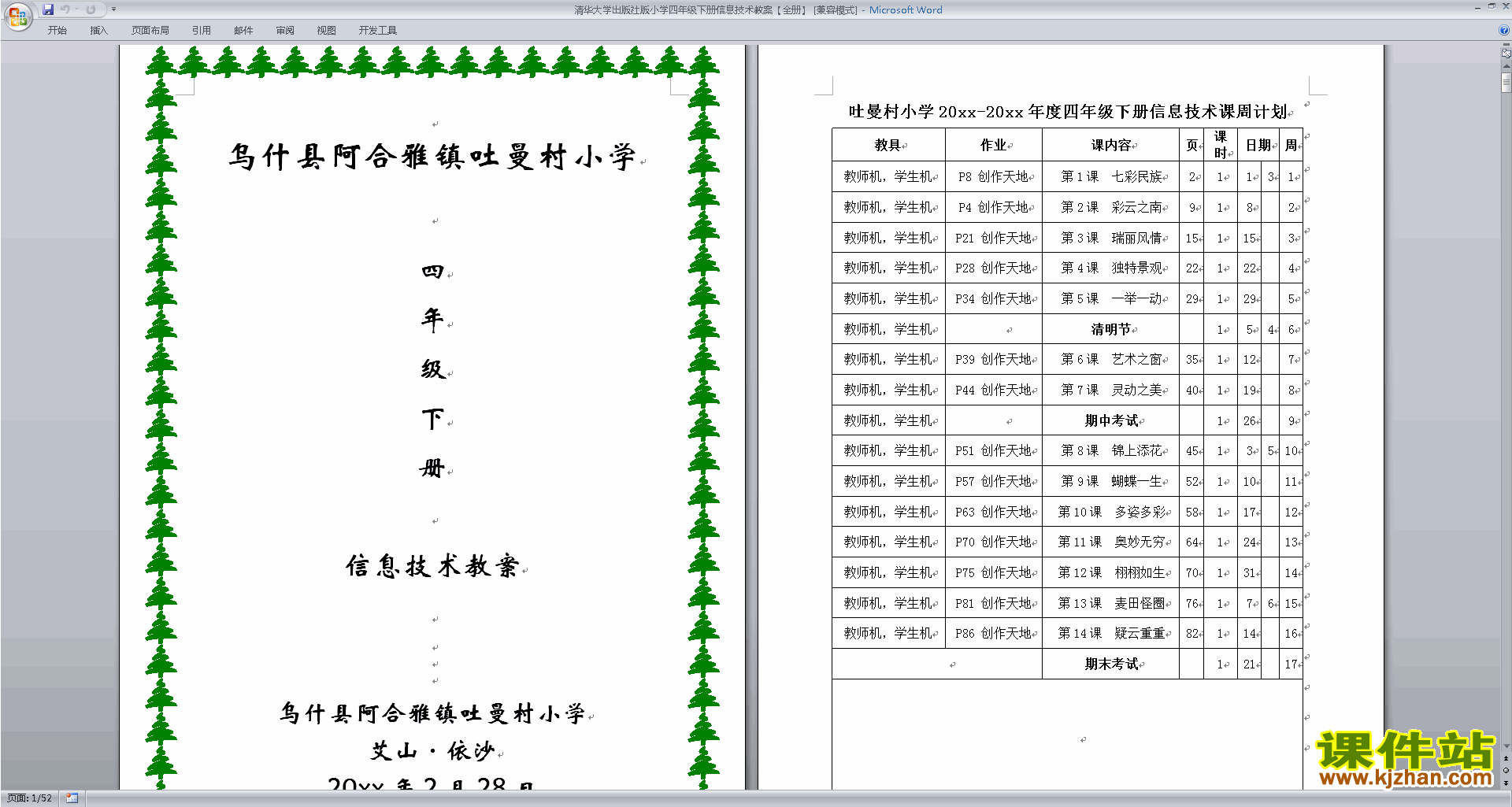
Task: Click the P4 创作天地 homework cell
Action: tap(994, 208)
